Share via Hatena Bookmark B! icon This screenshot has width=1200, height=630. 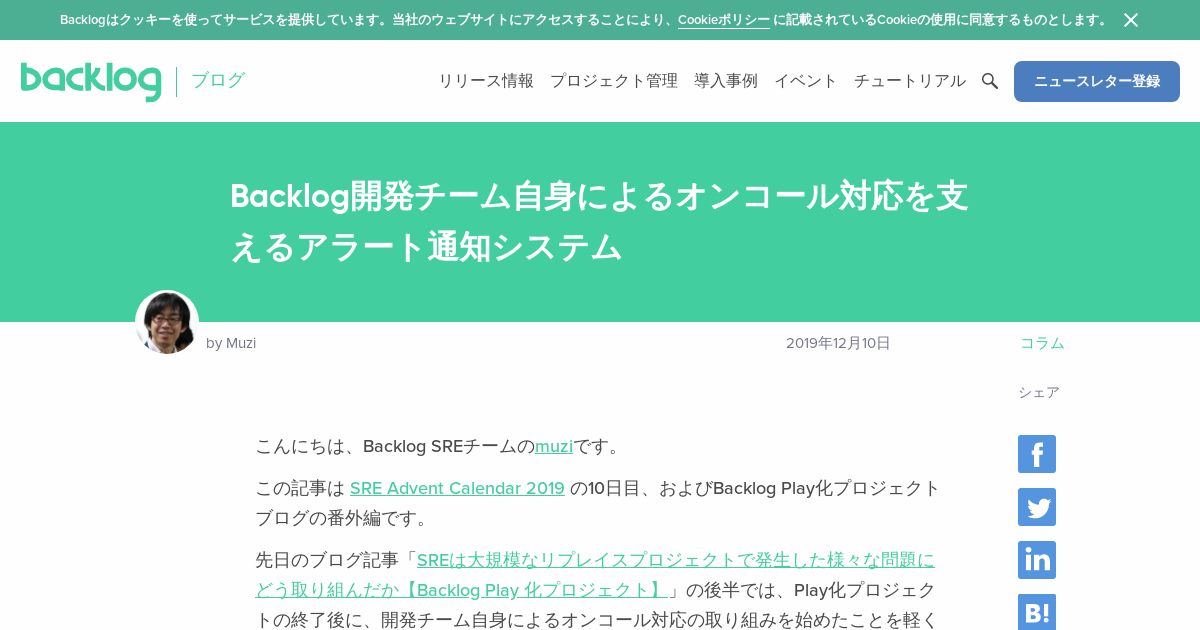[1037, 612]
